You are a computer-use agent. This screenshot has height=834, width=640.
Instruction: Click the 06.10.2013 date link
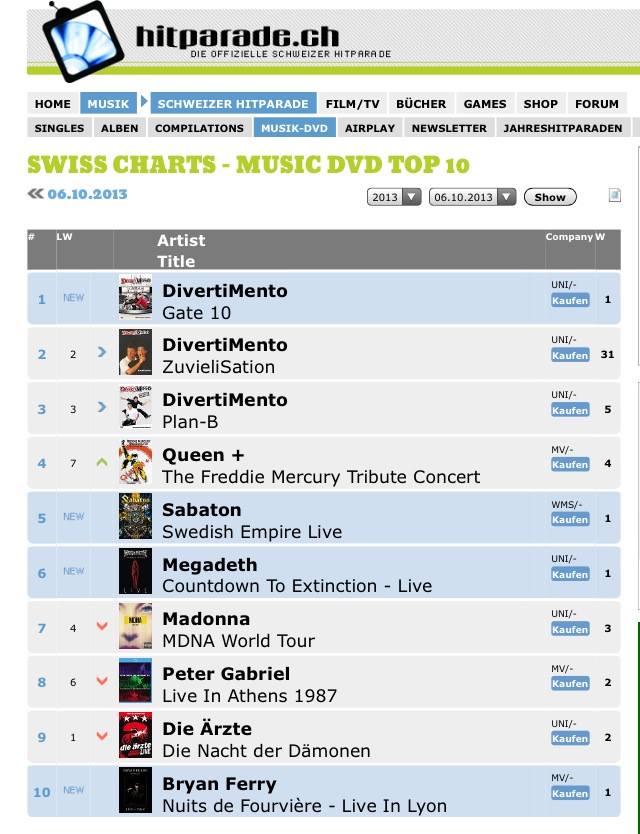[x=87, y=194]
